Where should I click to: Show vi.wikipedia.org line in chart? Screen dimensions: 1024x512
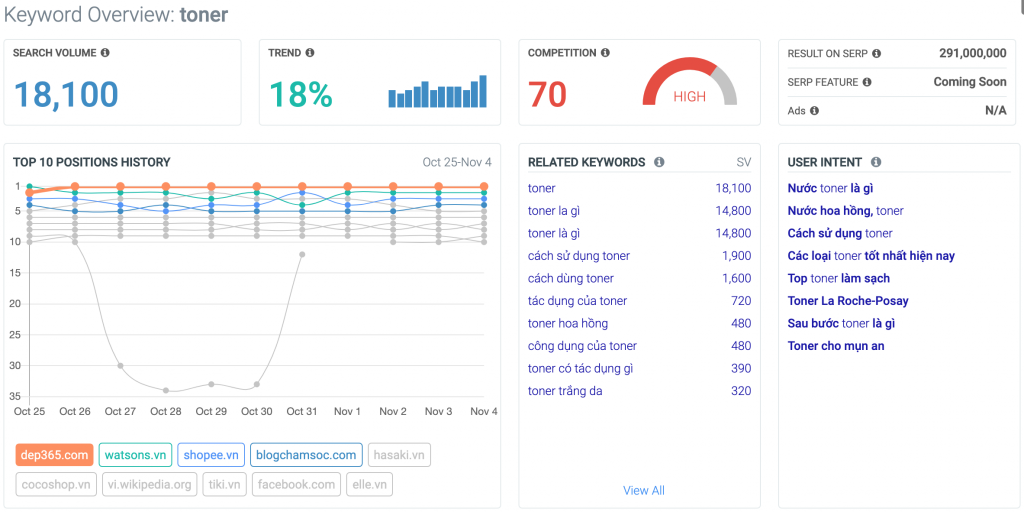149,485
